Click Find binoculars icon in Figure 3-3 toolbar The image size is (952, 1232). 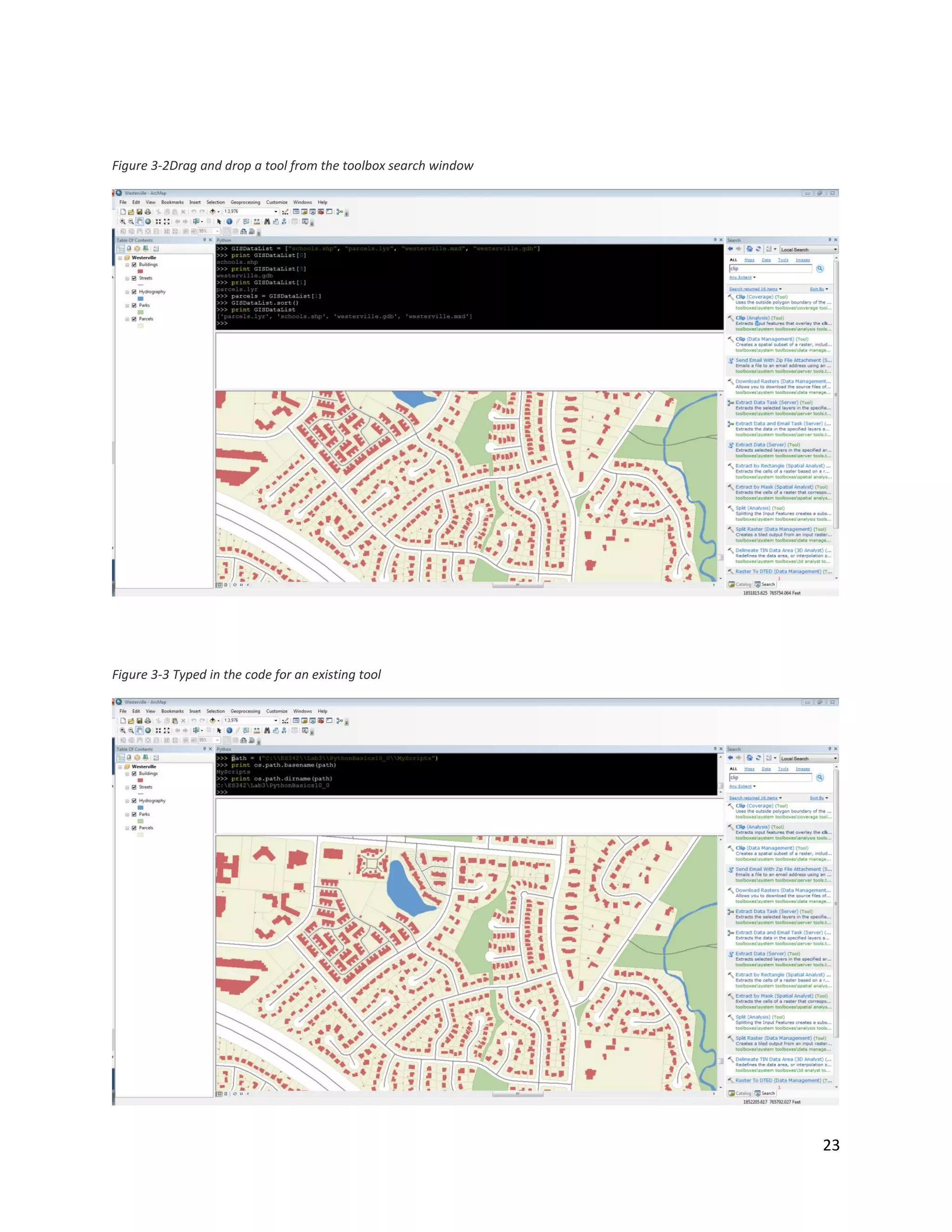pyautogui.click(x=267, y=730)
